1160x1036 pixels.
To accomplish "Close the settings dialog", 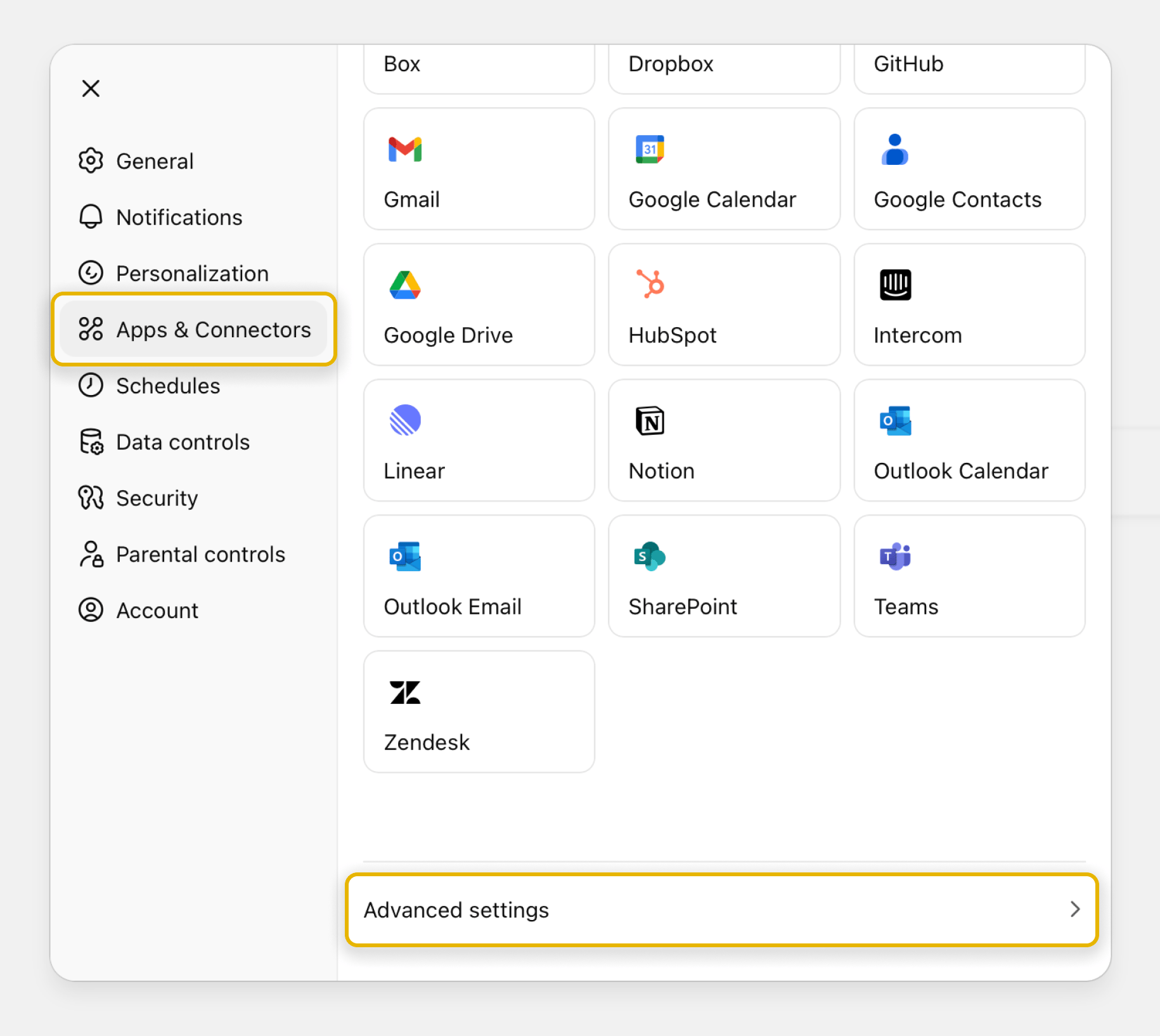I will 91,88.
